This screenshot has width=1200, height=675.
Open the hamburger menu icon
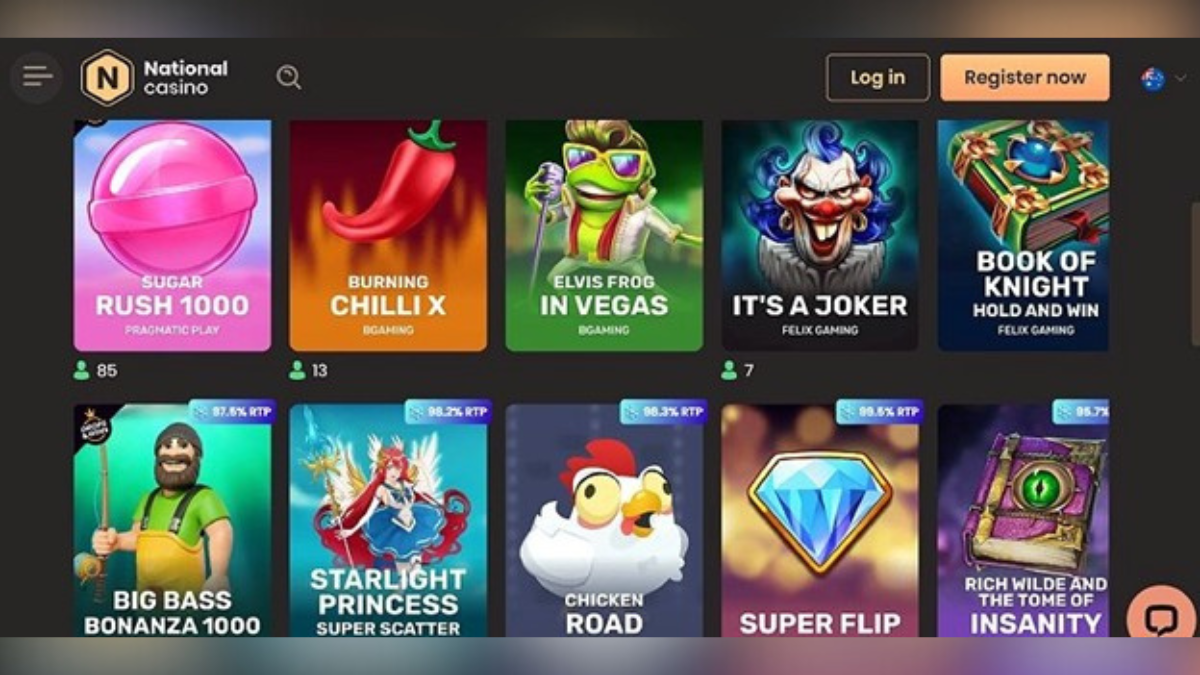[37, 77]
